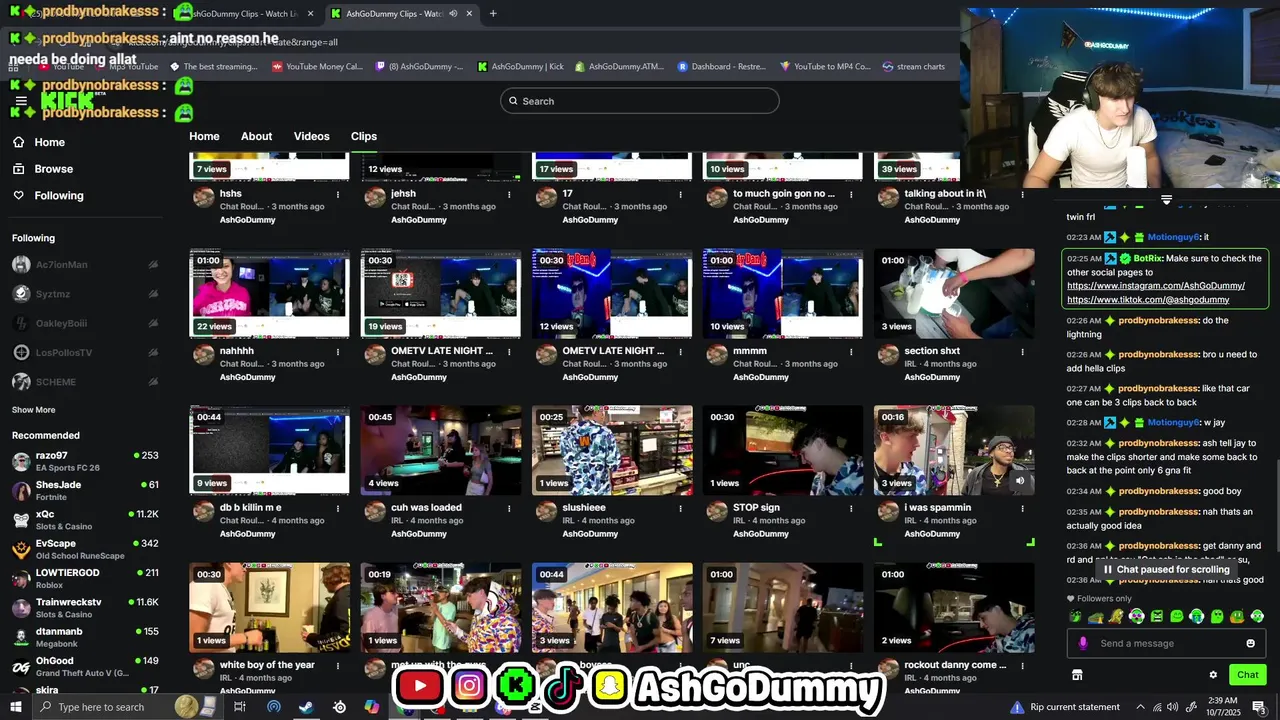The image size is (1280, 720).
Task: Mute audio on the active AshGoDummy Clips tab
Action: tap(454, 14)
